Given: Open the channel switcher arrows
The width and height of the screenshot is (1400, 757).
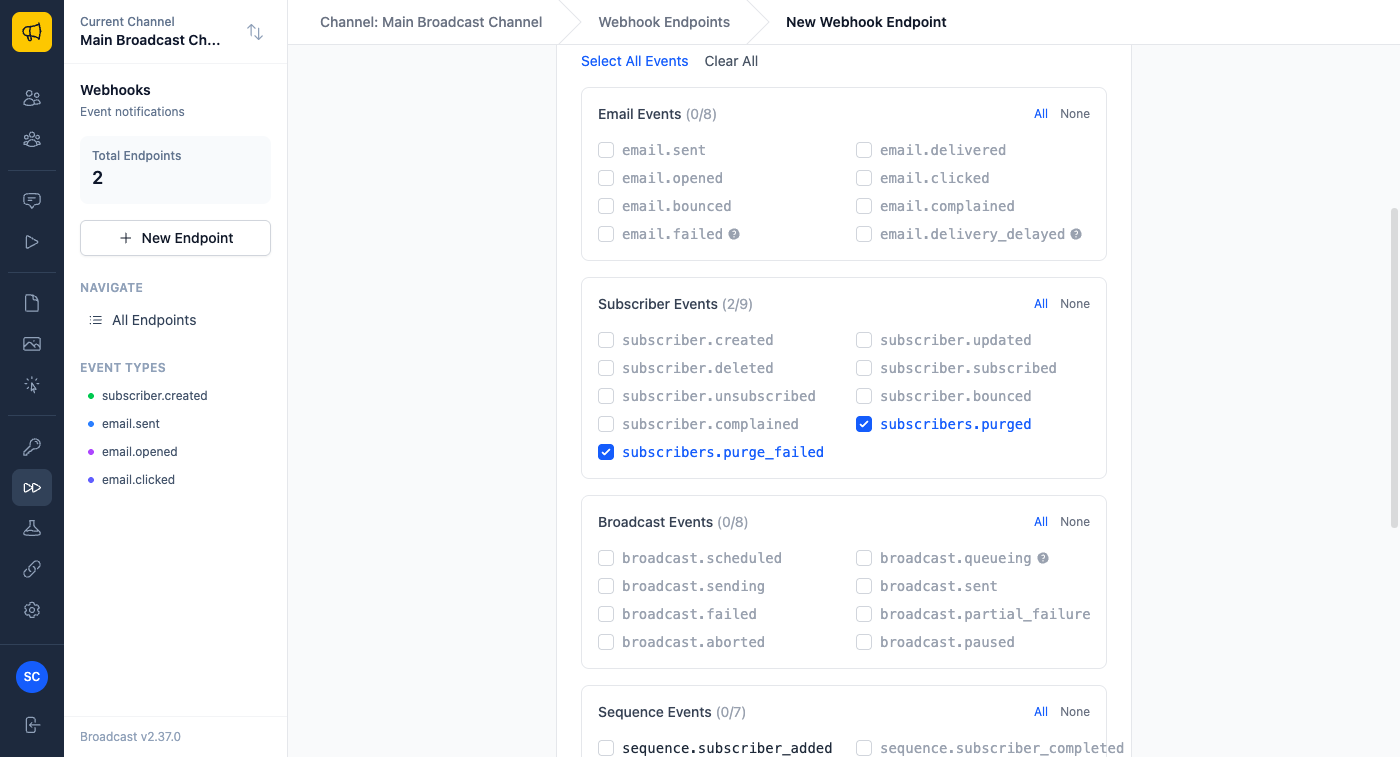Looking at the screenshot, I should point(255,32).
